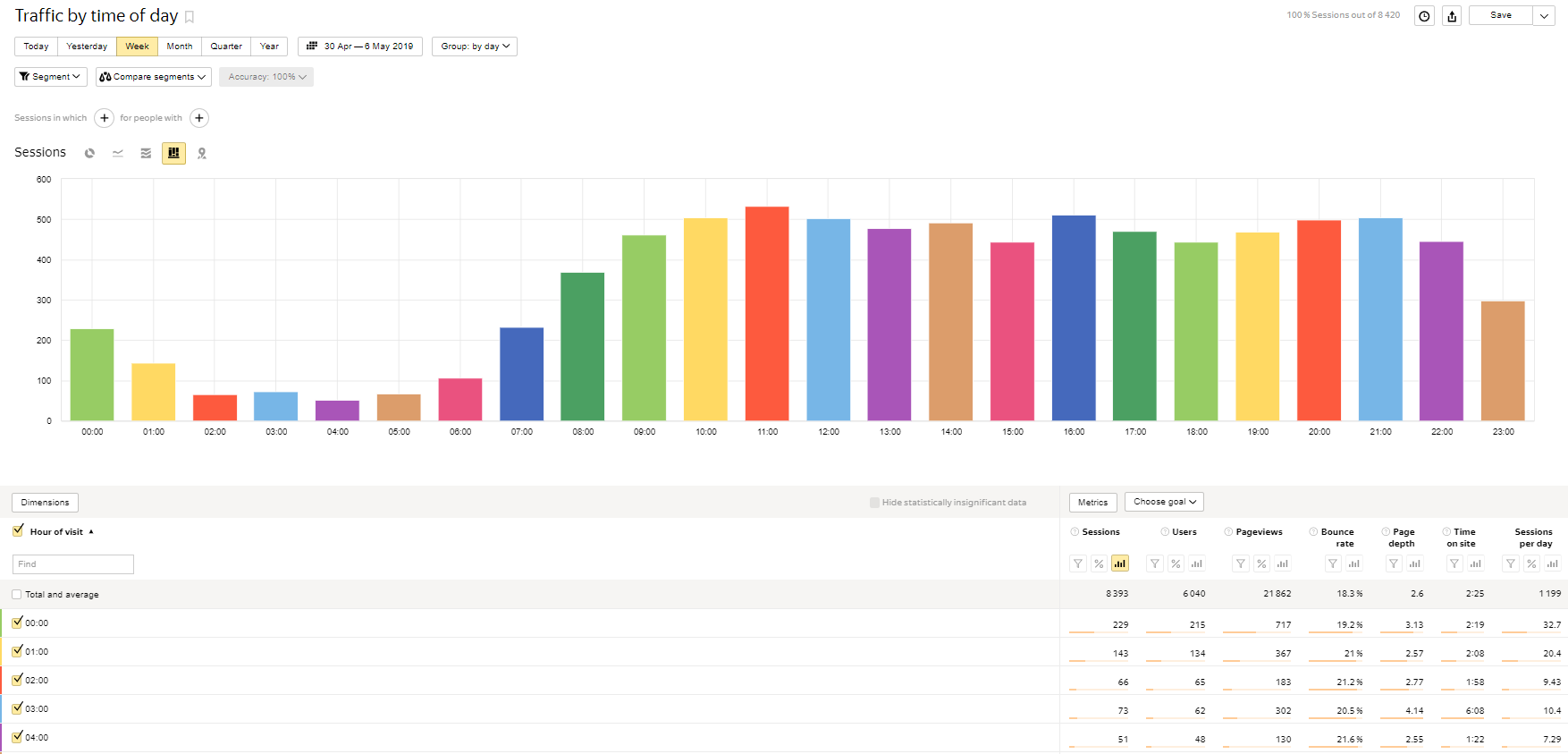Screen dimensions: 1568x754
Task: Select the Week period tab
Action: [137, 47]
